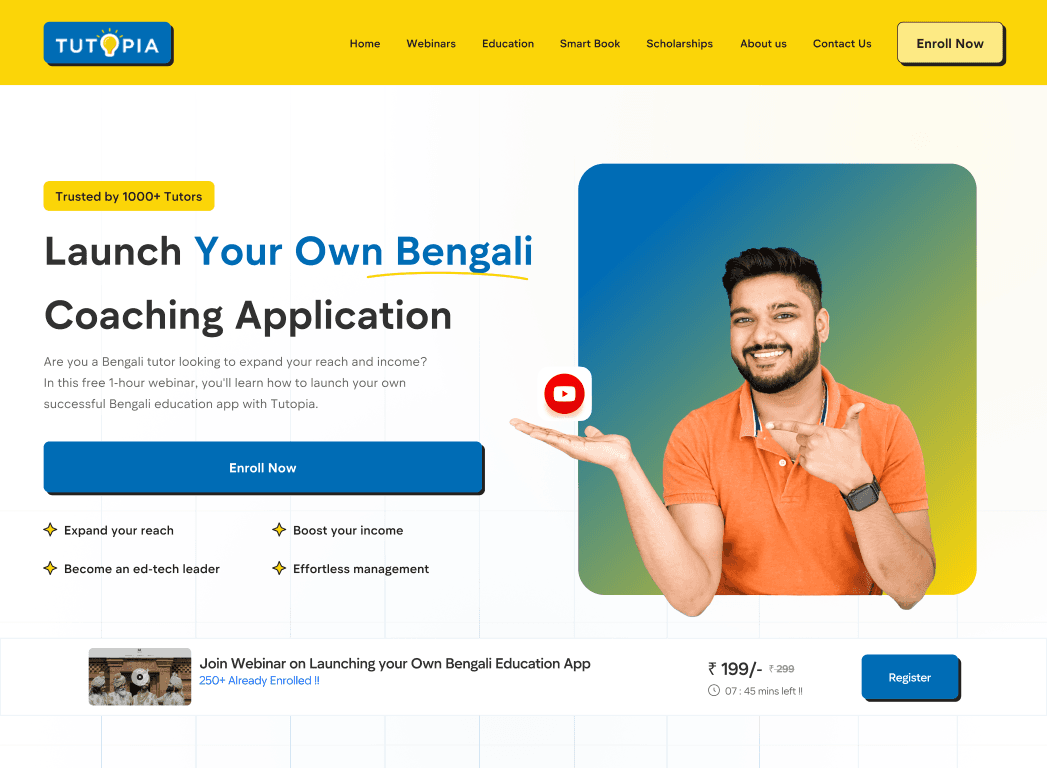This screenshot has height=768, width=1047.
Task: Click the star beside Boost your income
Action: pos(279,530)
